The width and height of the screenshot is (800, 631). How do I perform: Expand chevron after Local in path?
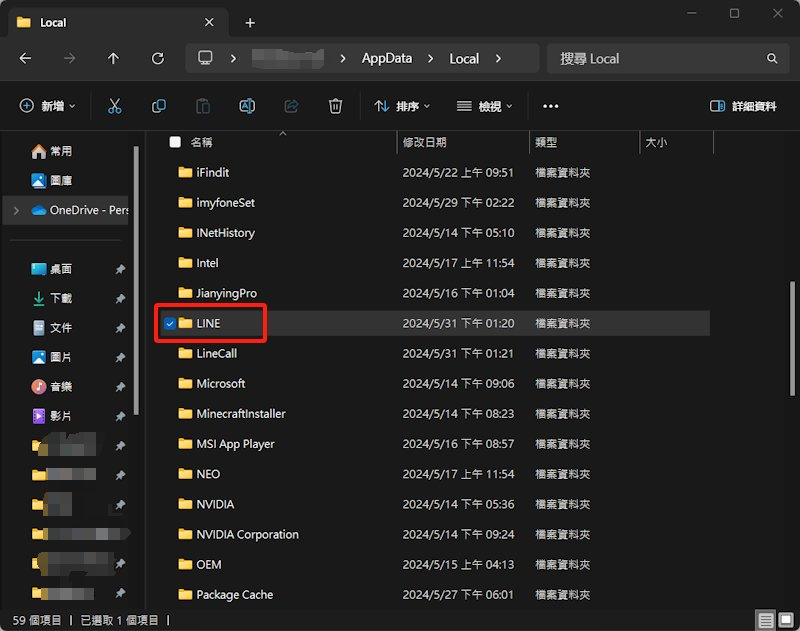tap(498, 59)
